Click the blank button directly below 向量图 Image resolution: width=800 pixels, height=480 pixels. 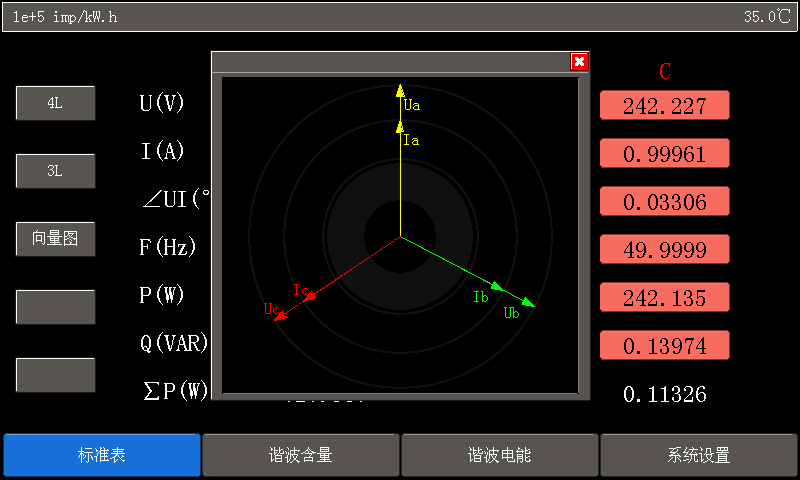tap(55, 307)
